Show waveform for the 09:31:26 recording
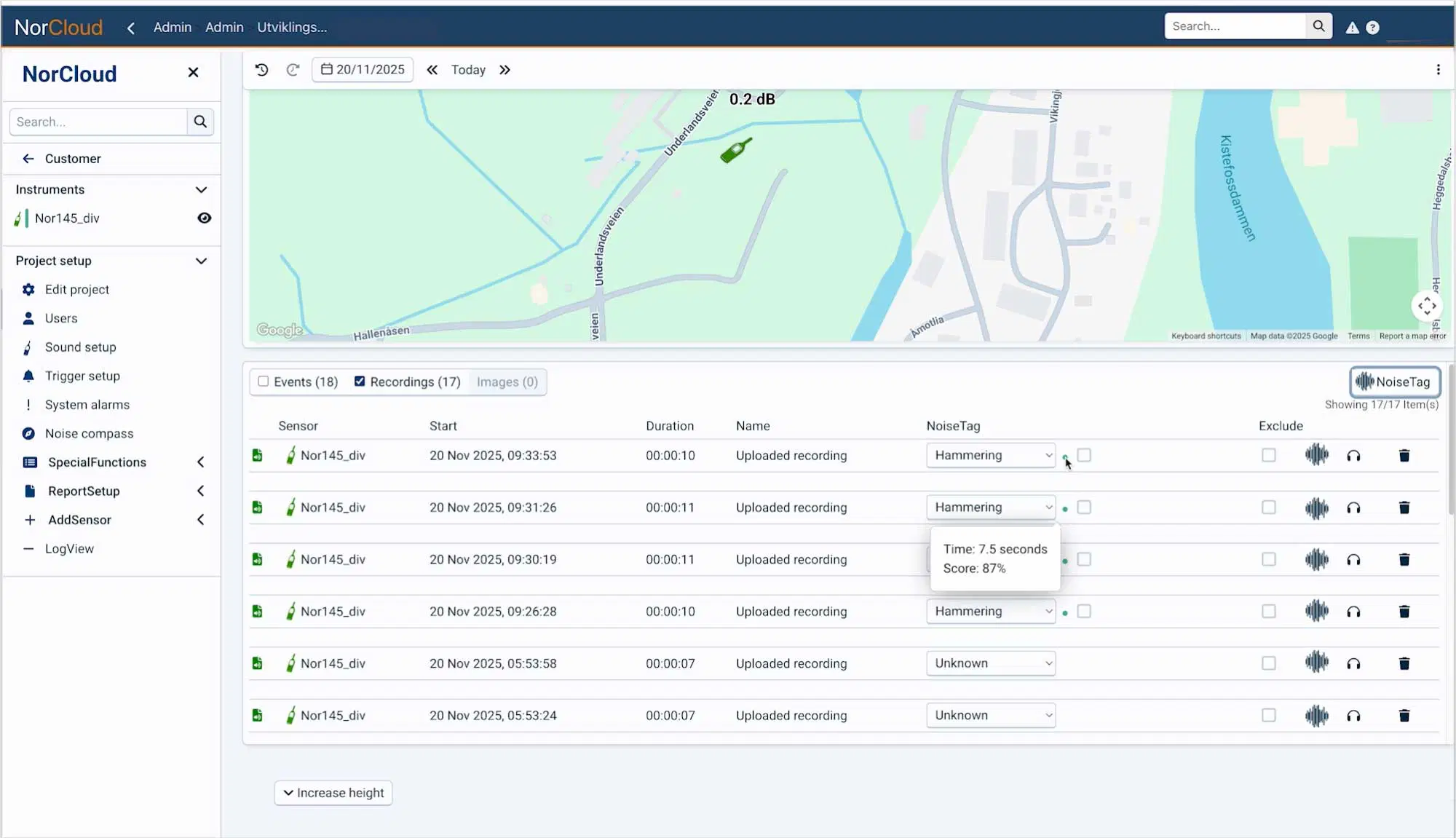Image resolution: width=1456 pixels, height=838 pixels. (1316, 507)
